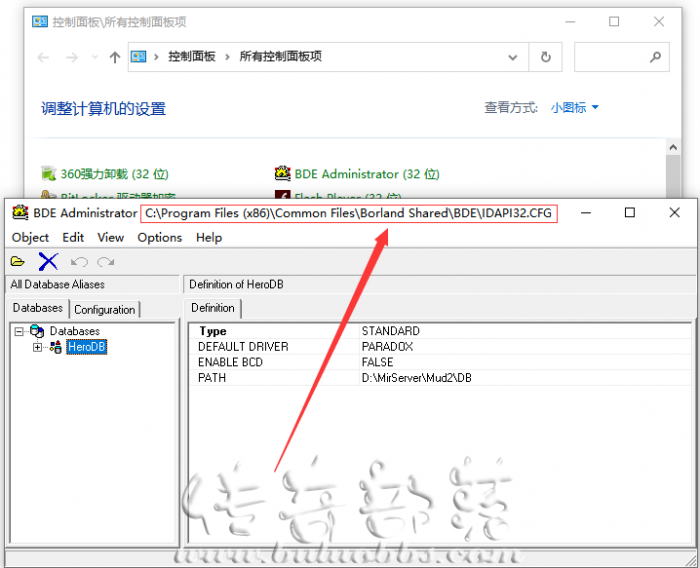This screenshot has height=568, width=700.
Task: Click the Open Configuration folder icon
Action: coord(18,262)
